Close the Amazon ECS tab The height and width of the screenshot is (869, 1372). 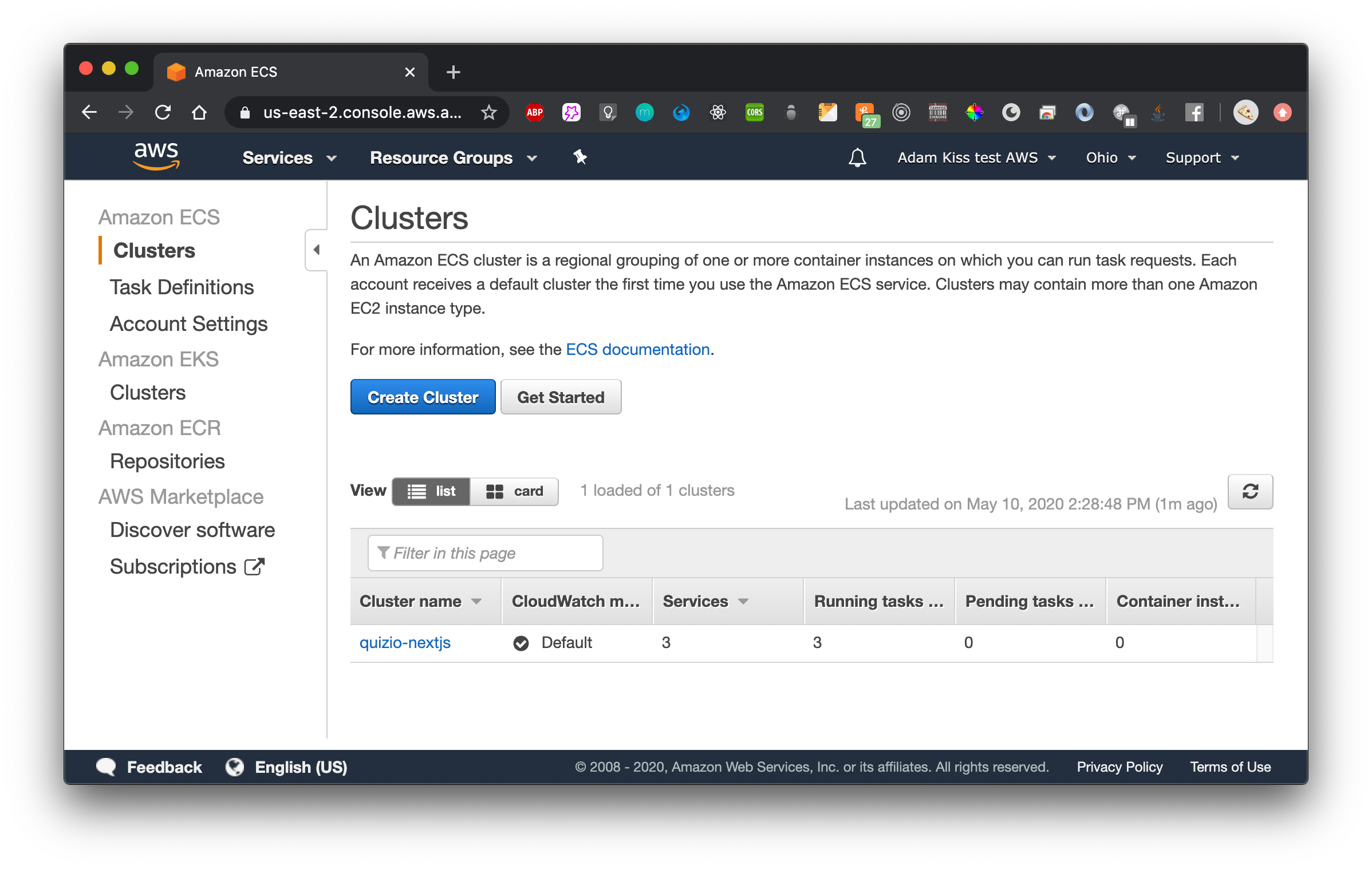(409, 72)
